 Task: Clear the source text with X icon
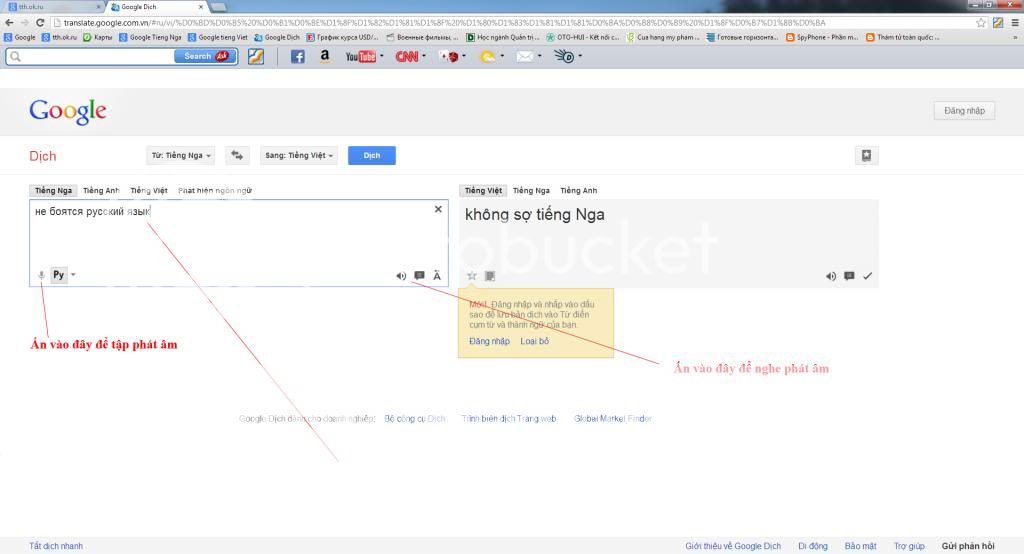438,209
